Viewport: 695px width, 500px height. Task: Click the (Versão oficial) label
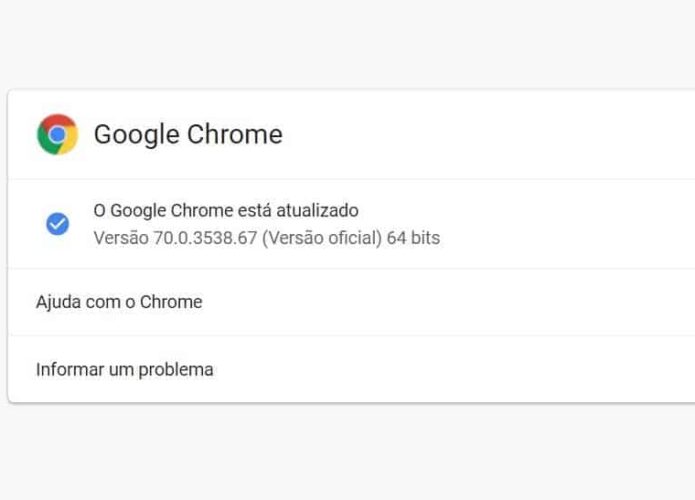point(322,238)
